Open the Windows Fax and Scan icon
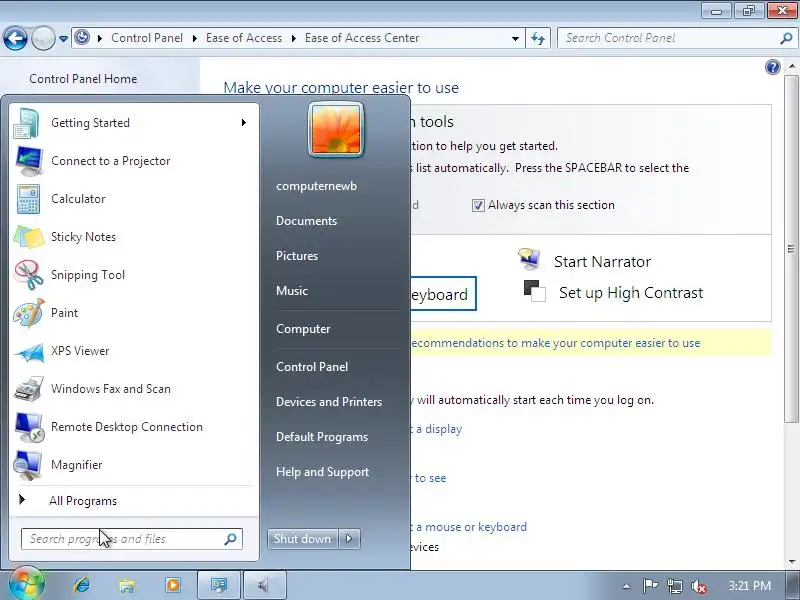The height and width of the screenshot is (600, 800). pos(29,389)
